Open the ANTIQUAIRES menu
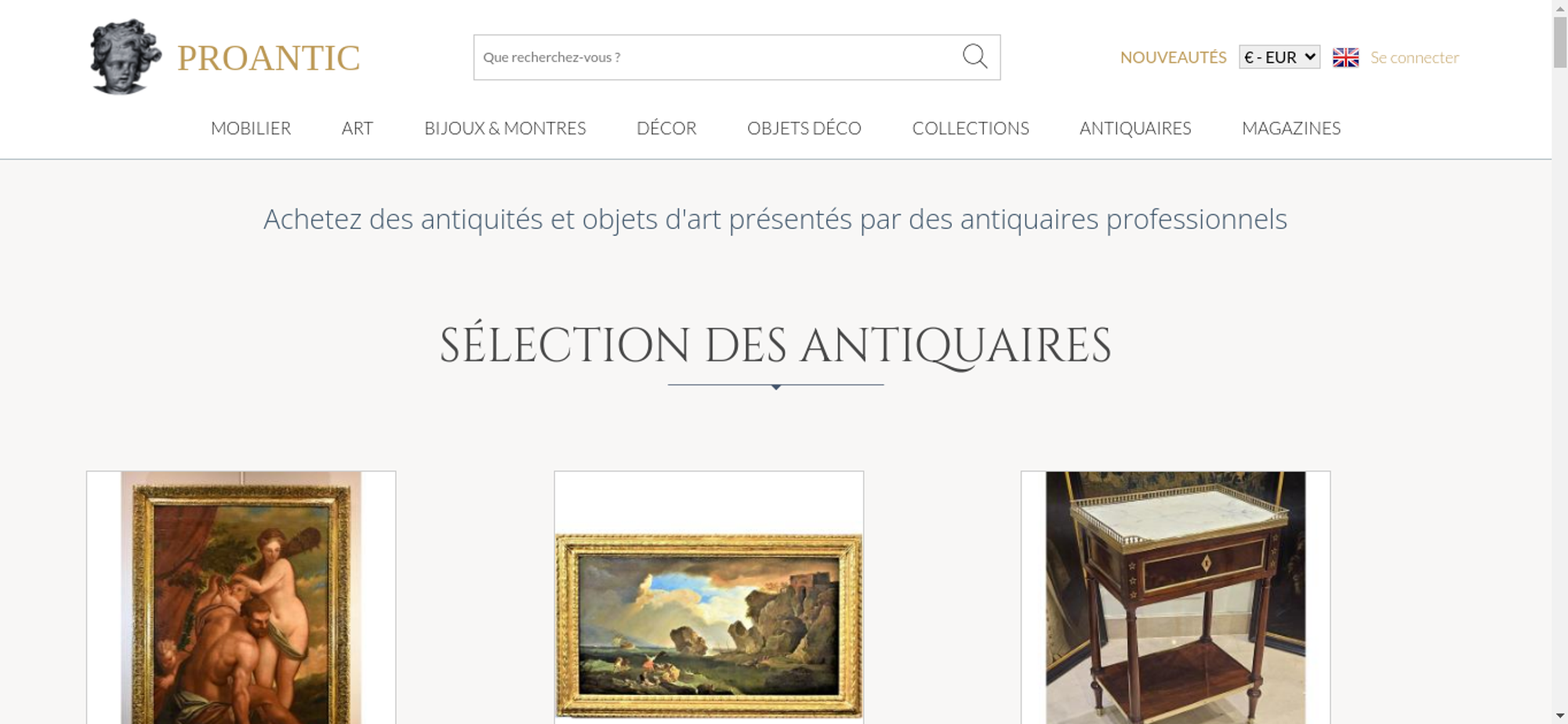The image size is (1568, 724). click(x=1135, y=128)
